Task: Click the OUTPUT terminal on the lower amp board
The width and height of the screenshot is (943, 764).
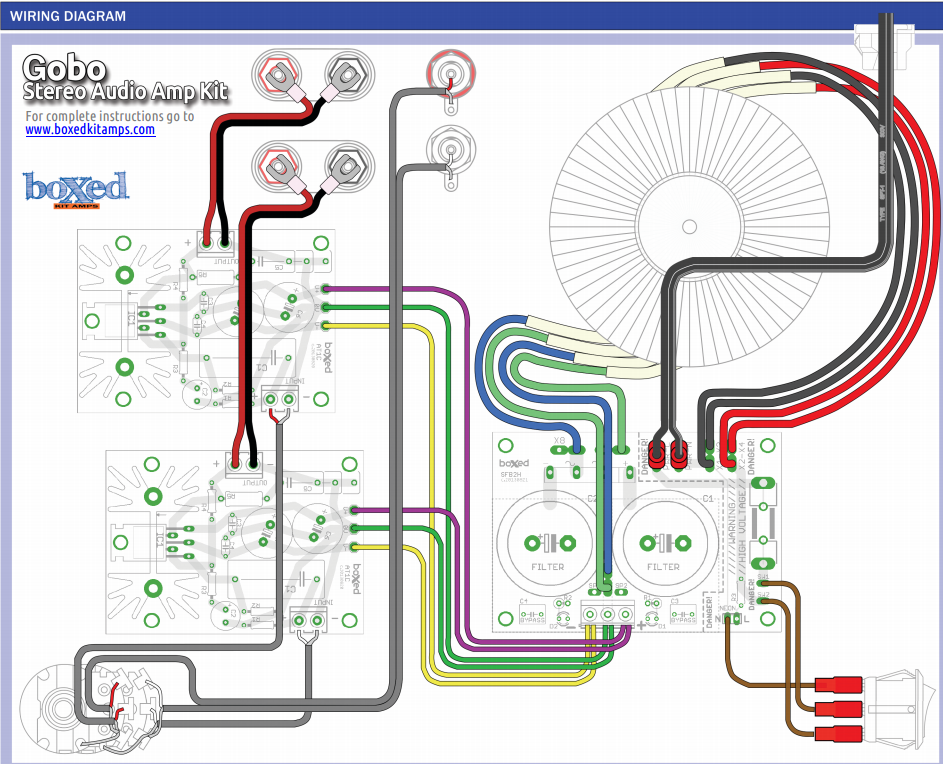Action: (x=244, y=466)
